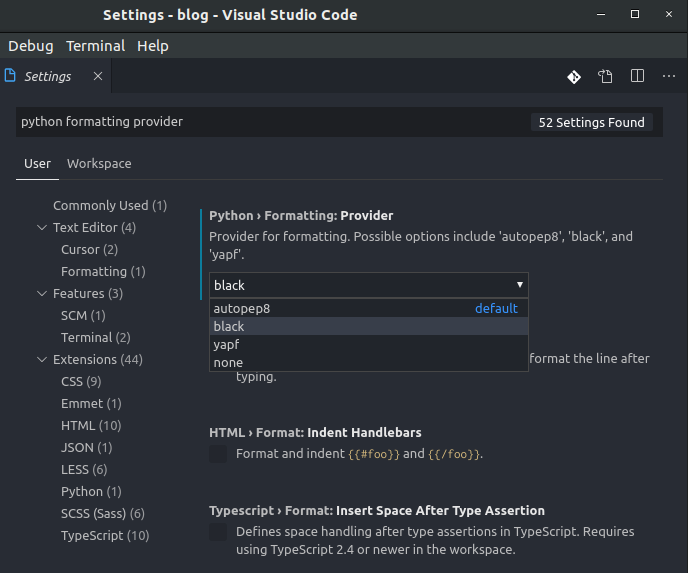The width and height of the screenshot is (688, 573).
Task: Collapse the Text Editor tree section
Action: 42,228
